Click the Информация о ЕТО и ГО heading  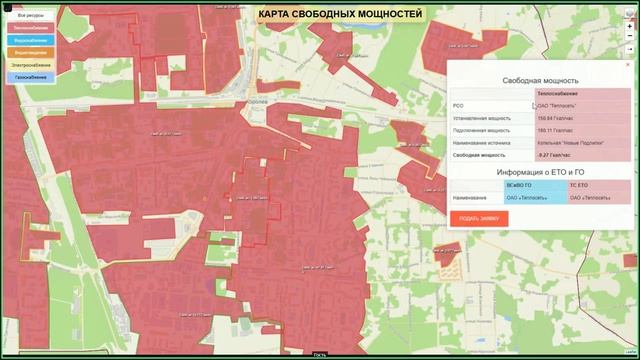540,172
